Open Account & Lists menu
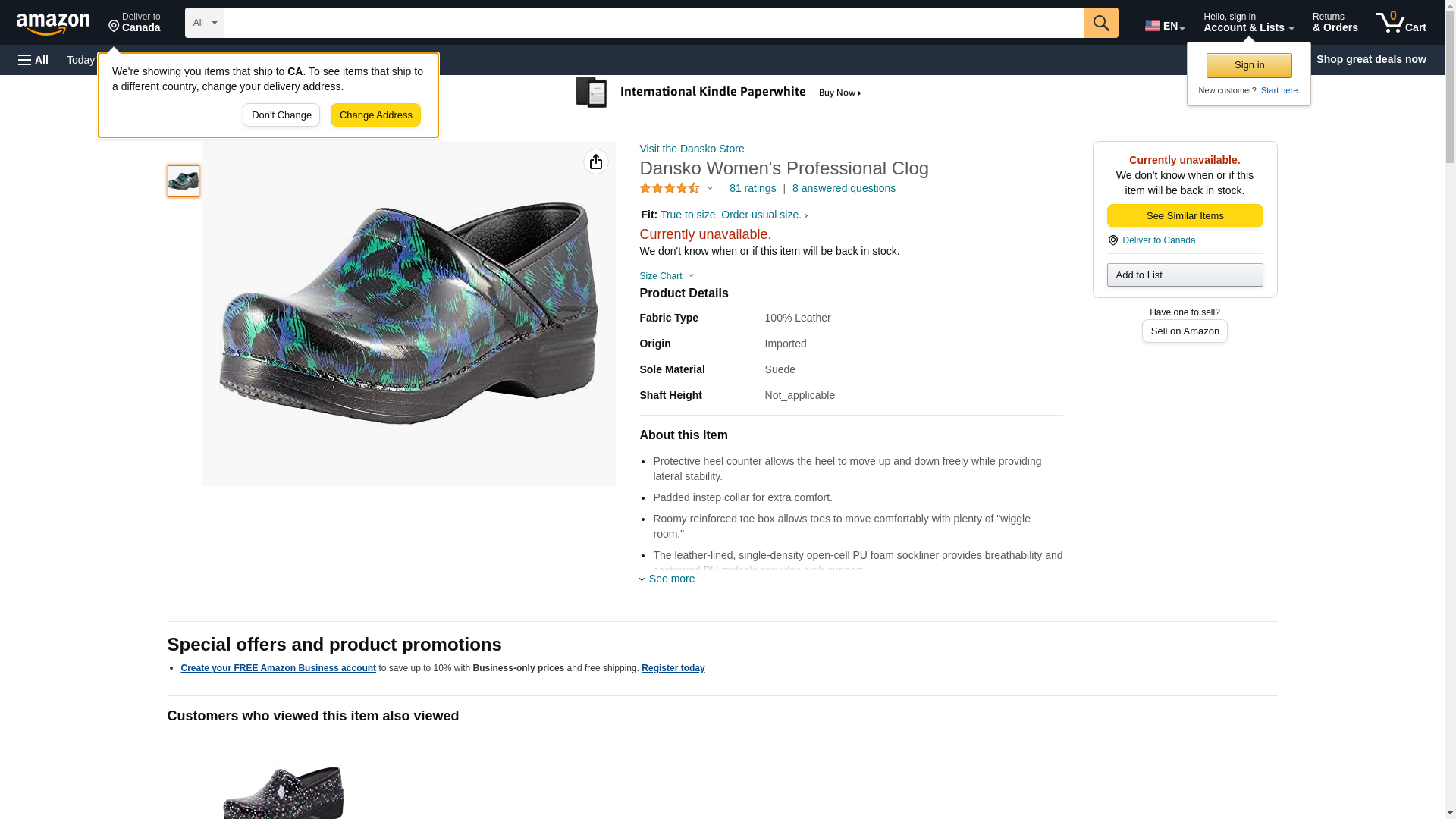The width and height of the screenshot is (1456, 819). 1248,23
